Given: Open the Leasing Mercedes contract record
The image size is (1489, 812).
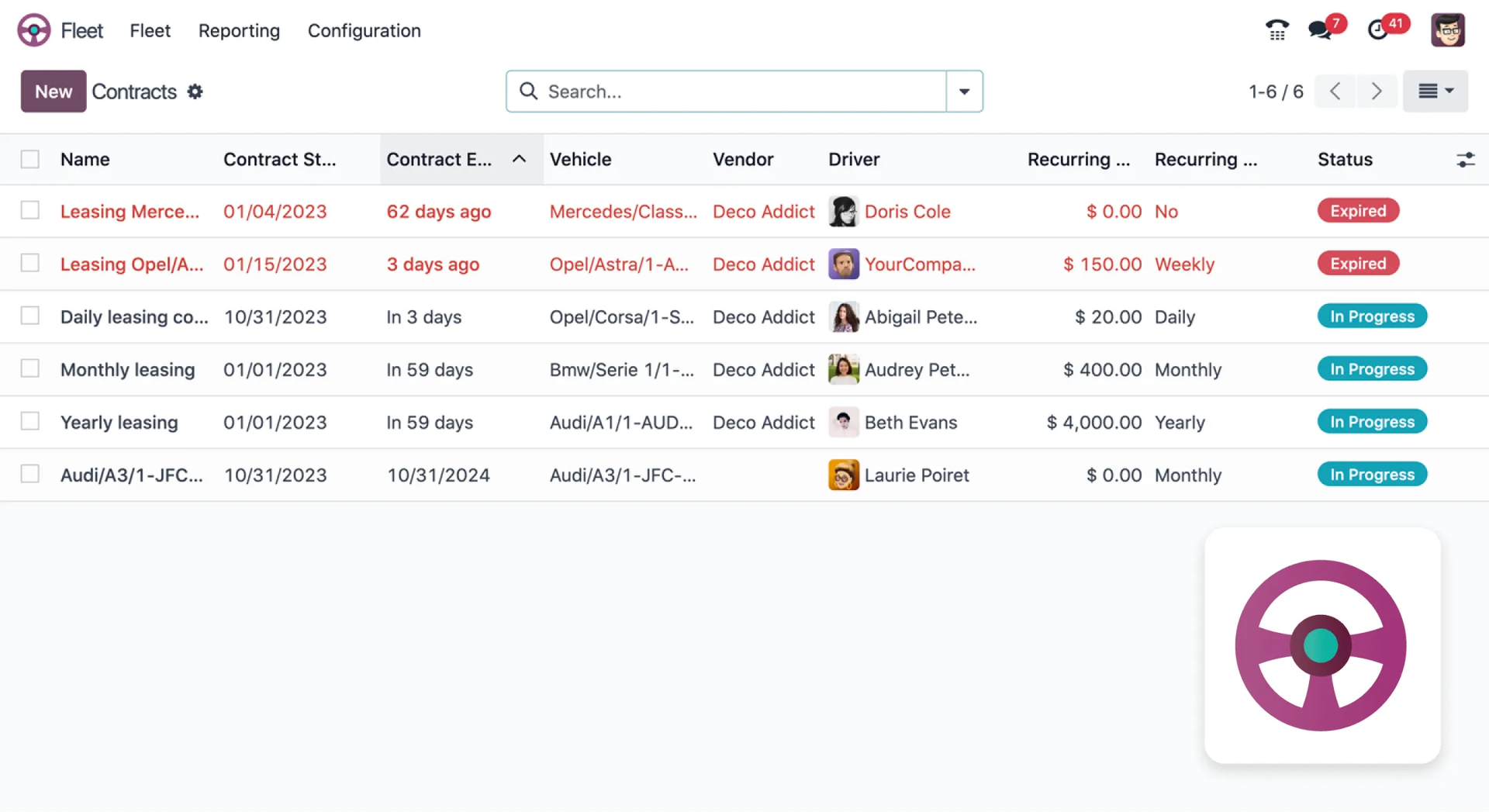Looking at the screenshot, I should point(130,212).
